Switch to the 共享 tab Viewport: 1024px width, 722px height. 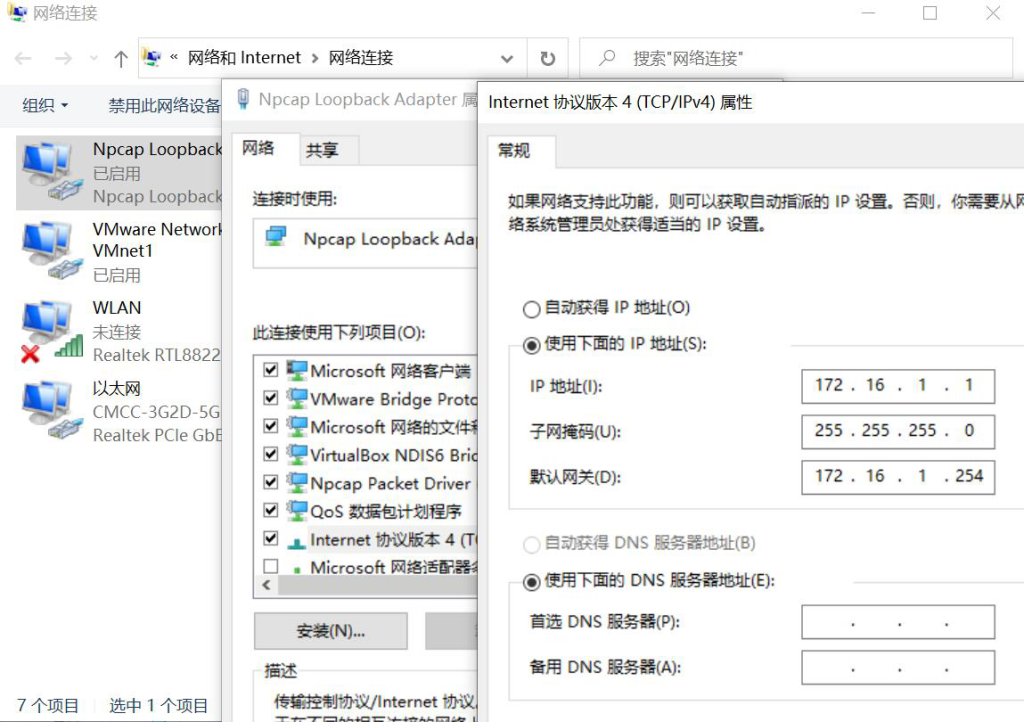(x=322, y=150)
